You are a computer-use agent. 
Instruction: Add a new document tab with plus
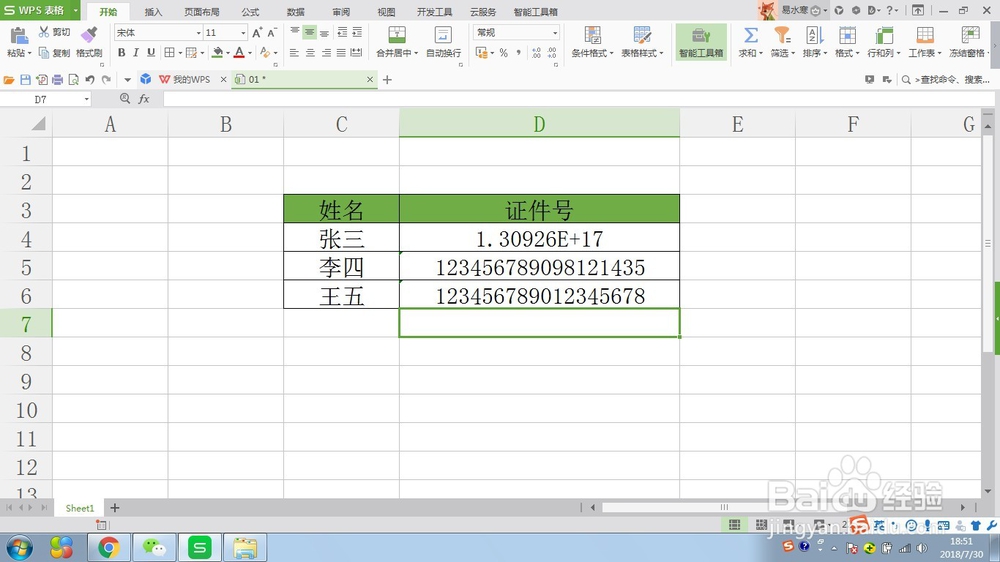click(x=387, y=80)
